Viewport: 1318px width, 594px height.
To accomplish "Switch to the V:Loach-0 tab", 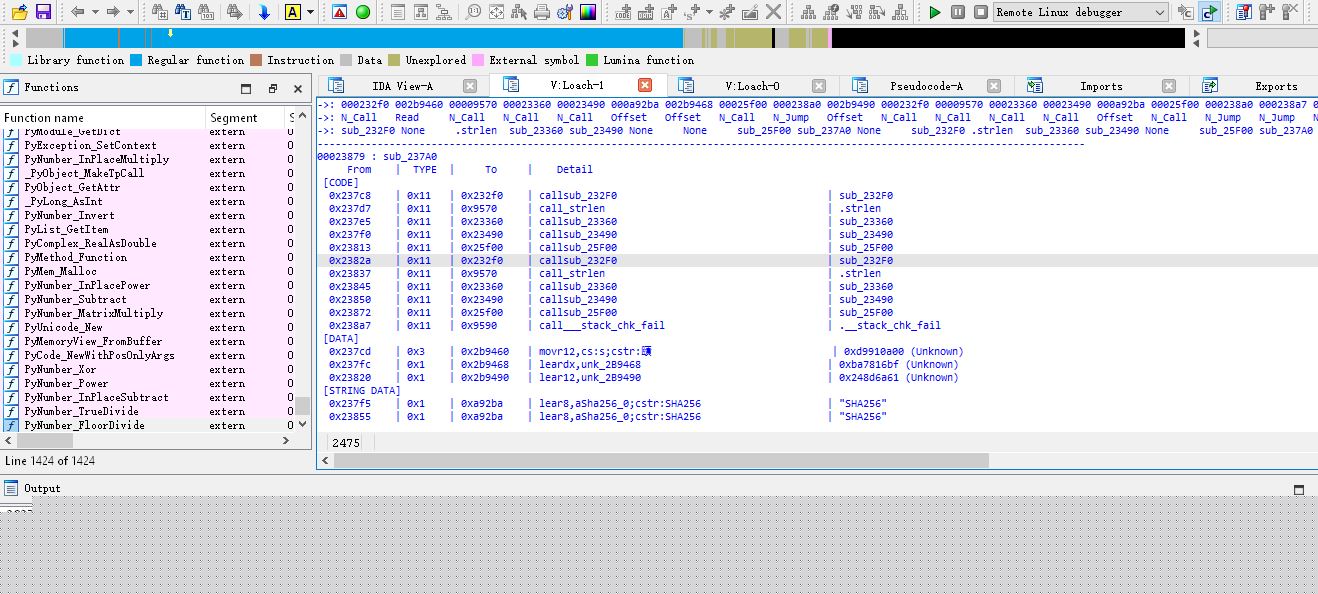I will click(x=752, y=86).
